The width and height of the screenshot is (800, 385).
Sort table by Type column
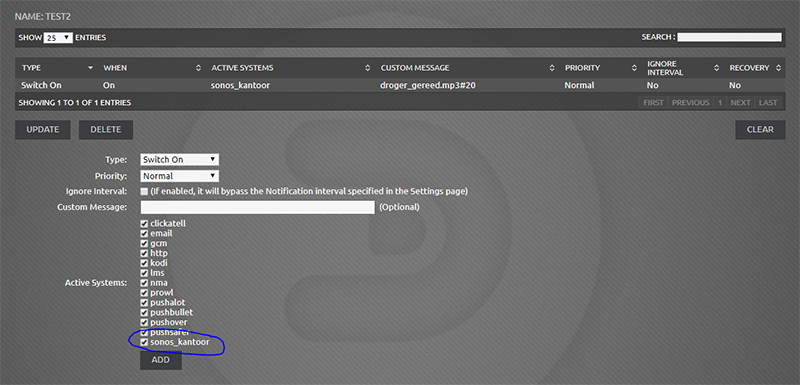pos(57,68)
